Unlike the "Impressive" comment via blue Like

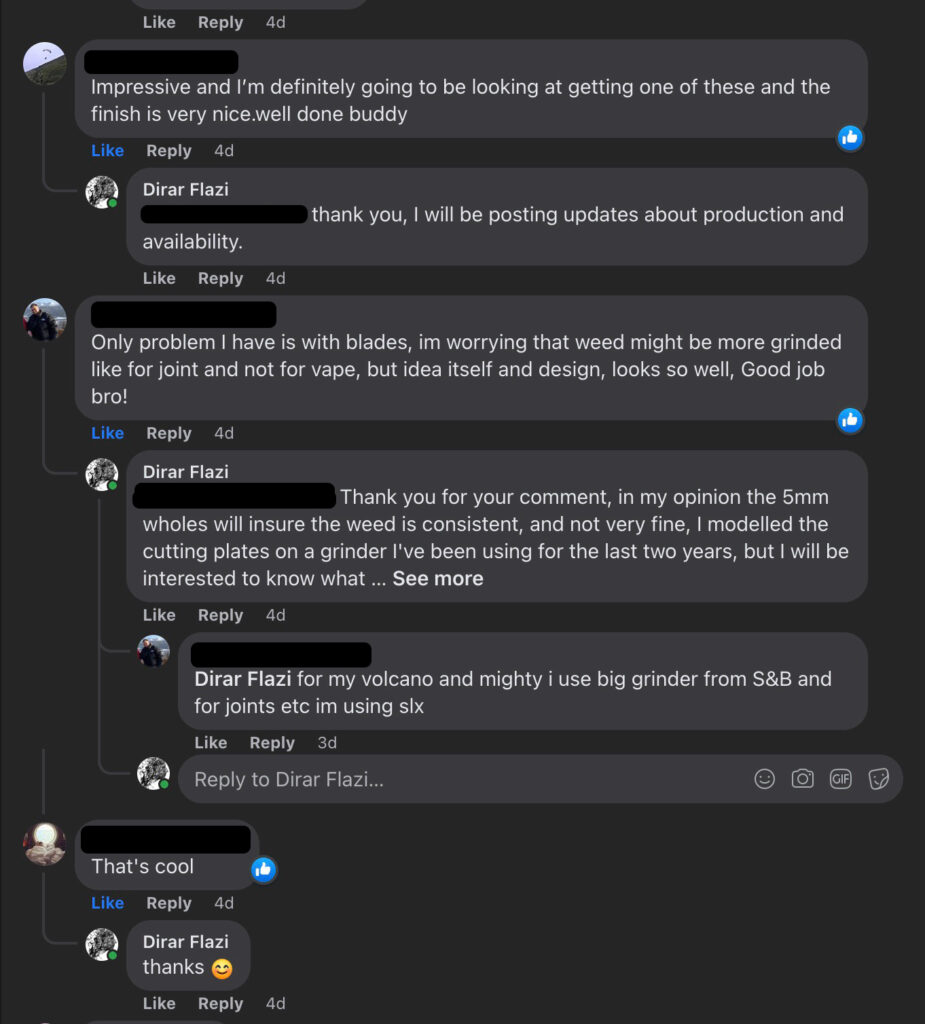coord(108,151)
